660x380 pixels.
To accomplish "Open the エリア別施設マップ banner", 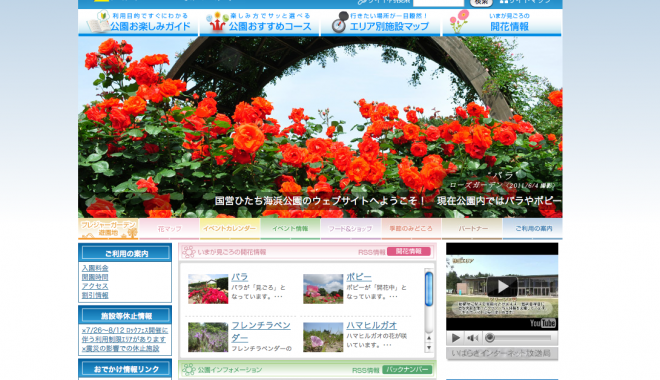I will point(381,22).
